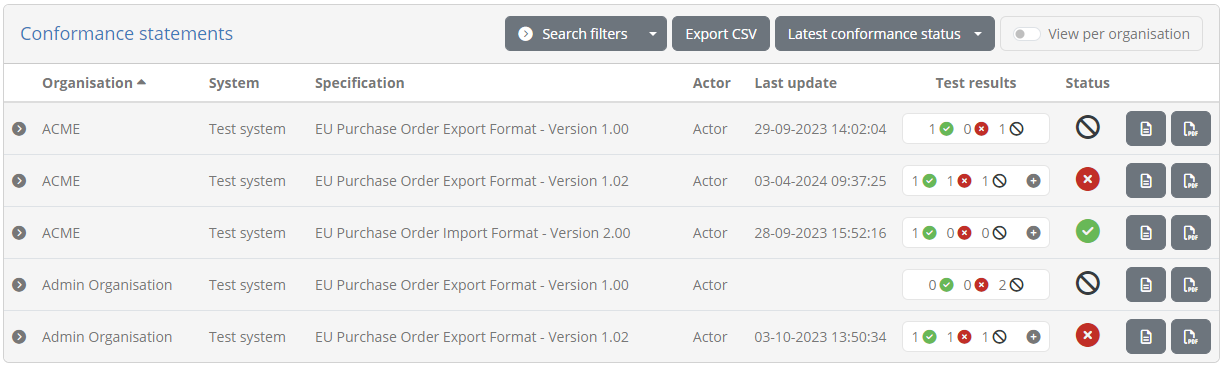Open detail report for ACME Import Version 2.00
The height and width of the screenshot is (367, 1223).
[1146, 233]
